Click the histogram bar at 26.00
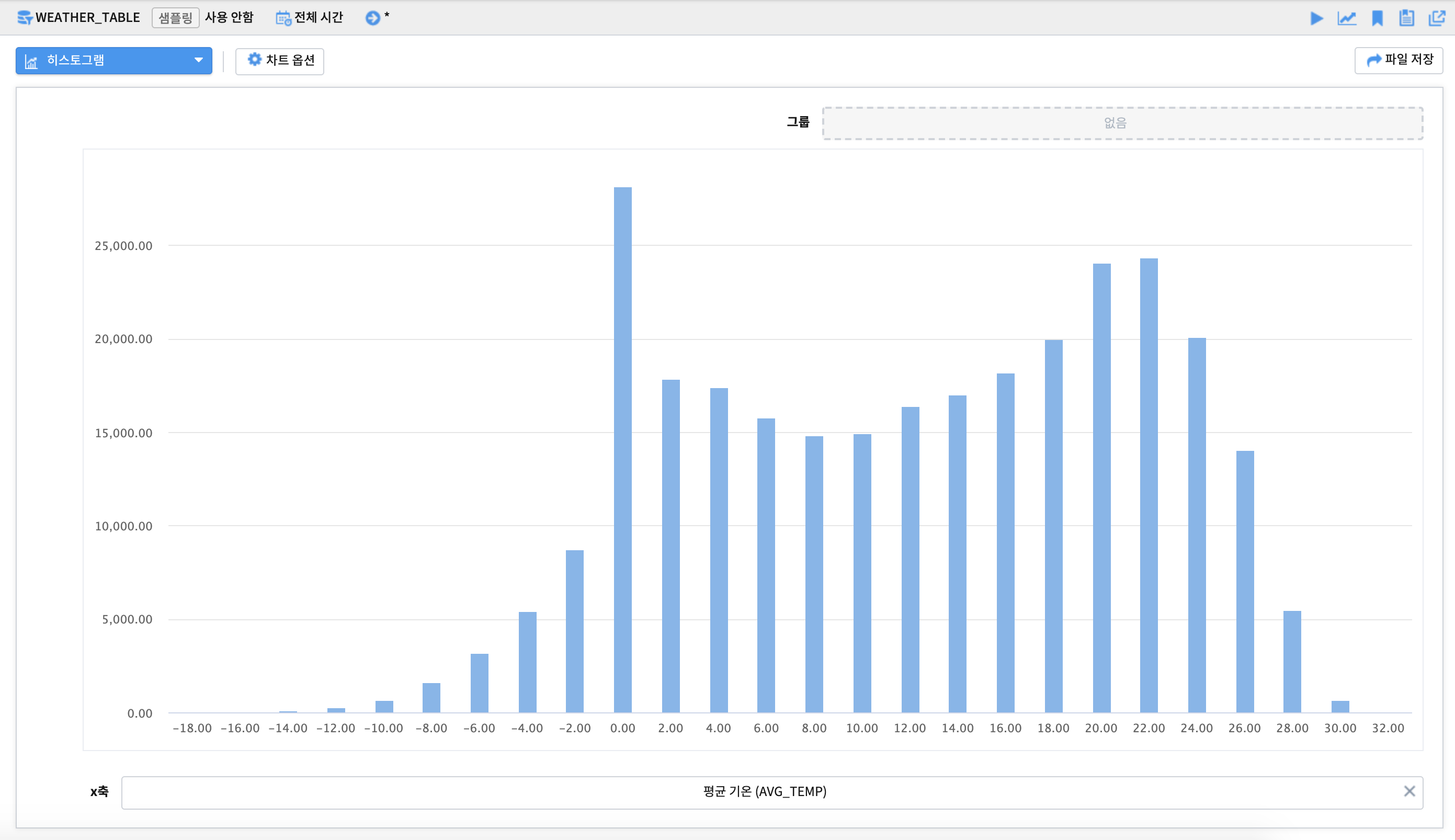This screenshot has height=840, width=1455. pyautogui.click(x=1245, y=582)
